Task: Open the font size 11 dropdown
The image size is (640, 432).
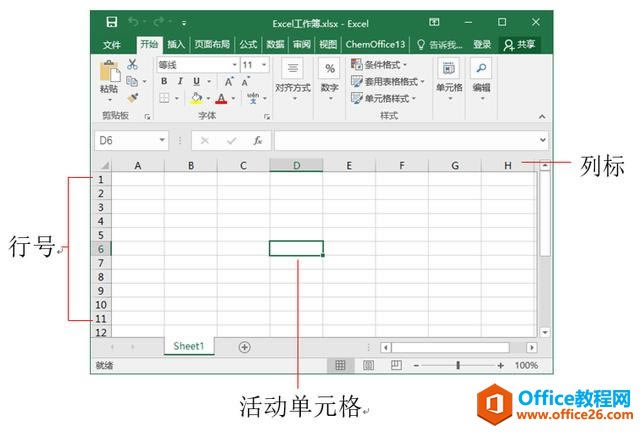Action: 264,65
